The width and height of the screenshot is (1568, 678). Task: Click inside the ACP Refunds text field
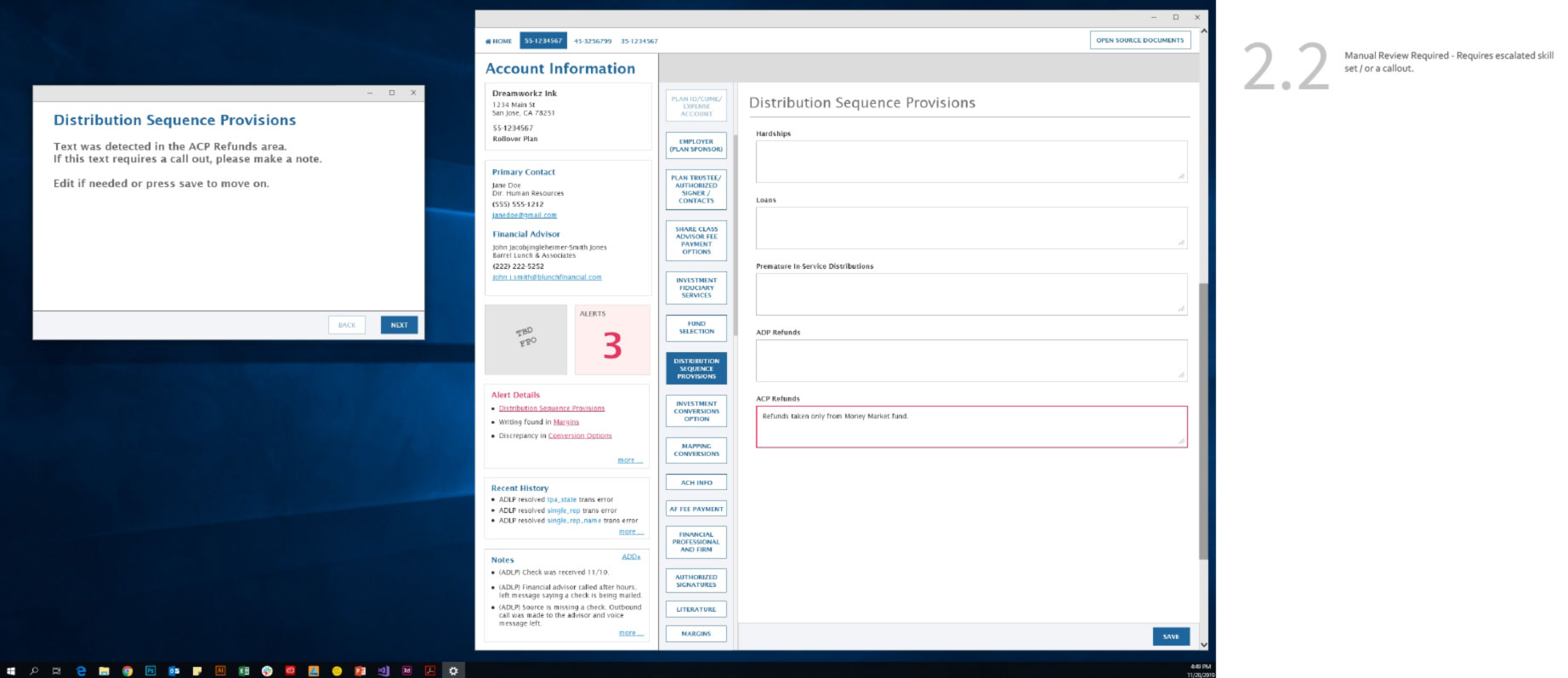(970, 427)
